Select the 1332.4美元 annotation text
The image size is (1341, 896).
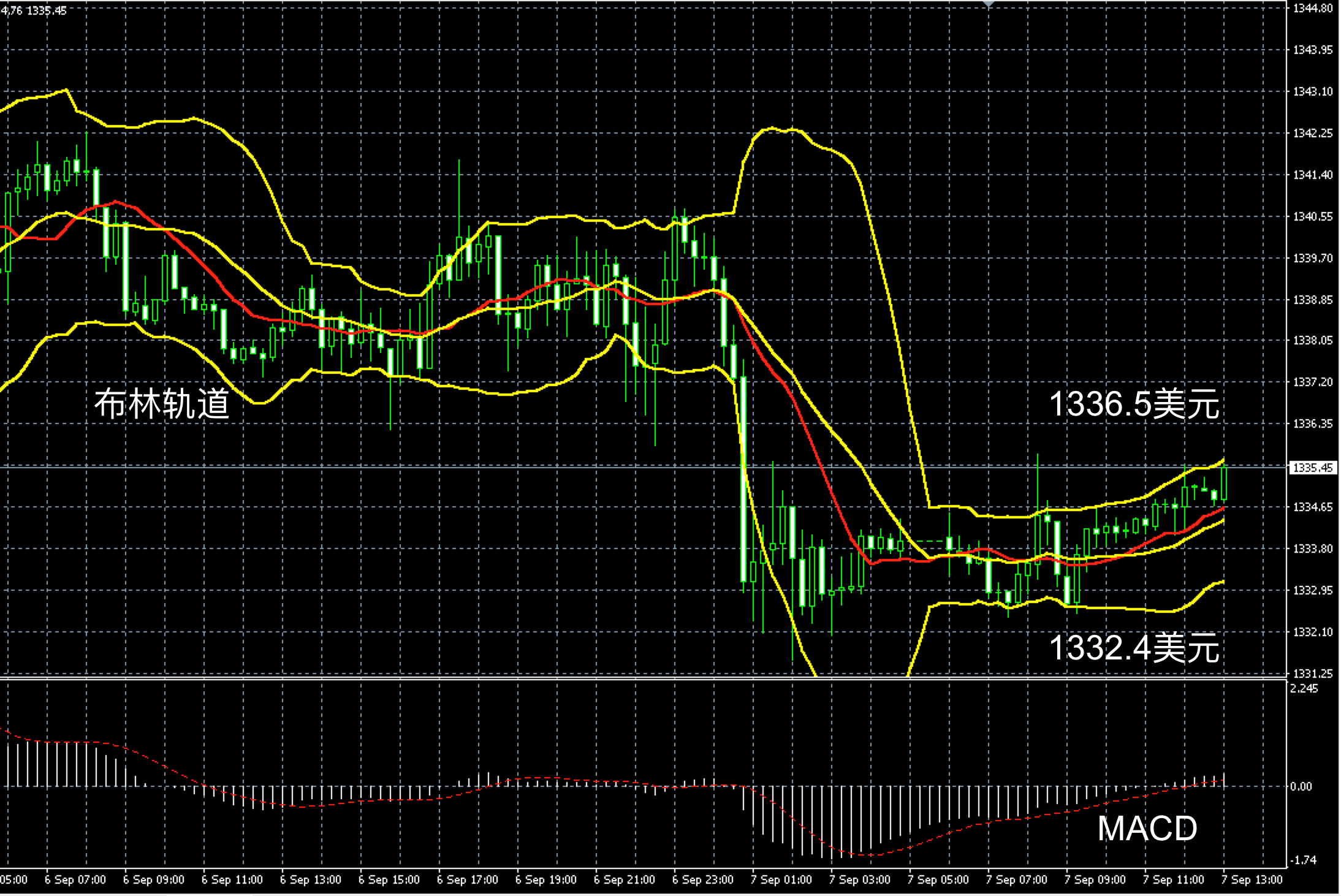tap(1134, 648)
